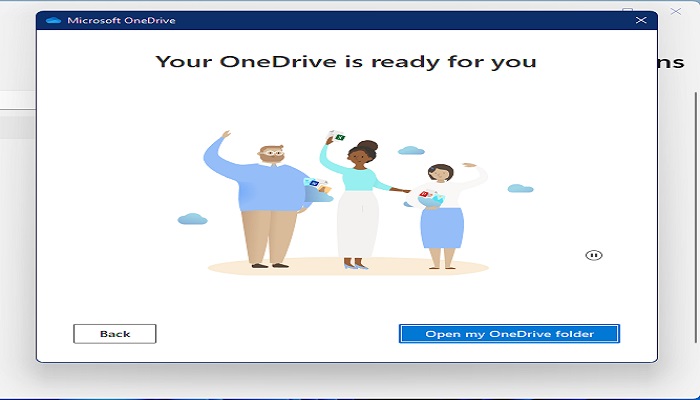The width and height of the screenshot is (700, 400).
Task: Click the 'Your OneDrive is ready for you' heading
Action: [346, 62]
